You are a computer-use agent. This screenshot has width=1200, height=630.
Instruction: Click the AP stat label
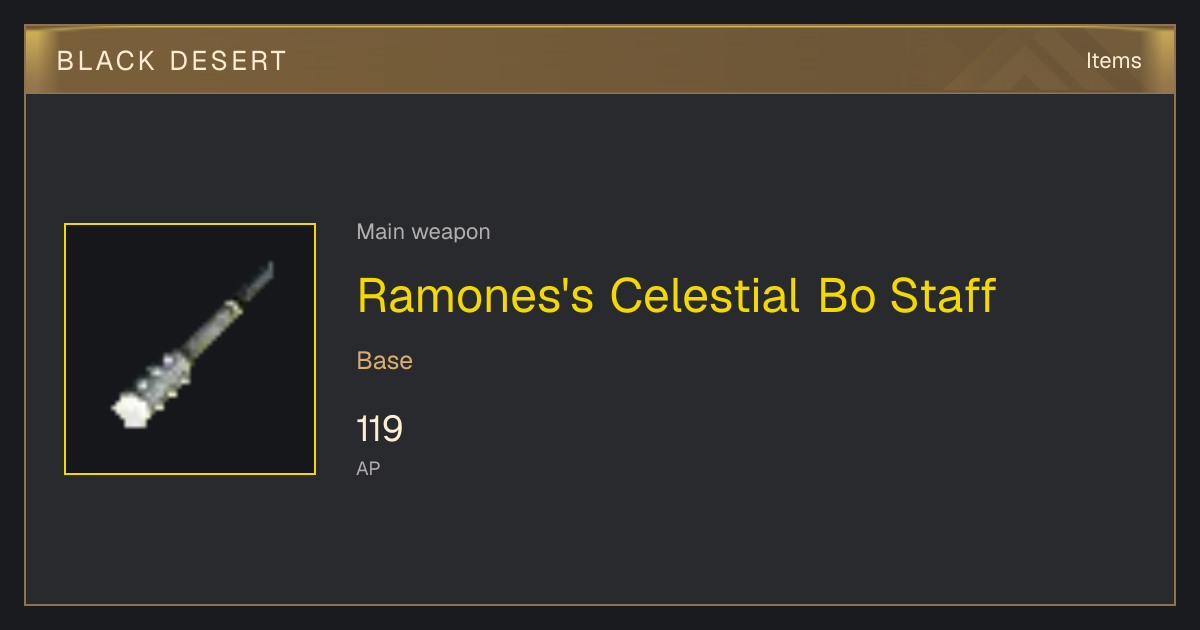[368, 468]
